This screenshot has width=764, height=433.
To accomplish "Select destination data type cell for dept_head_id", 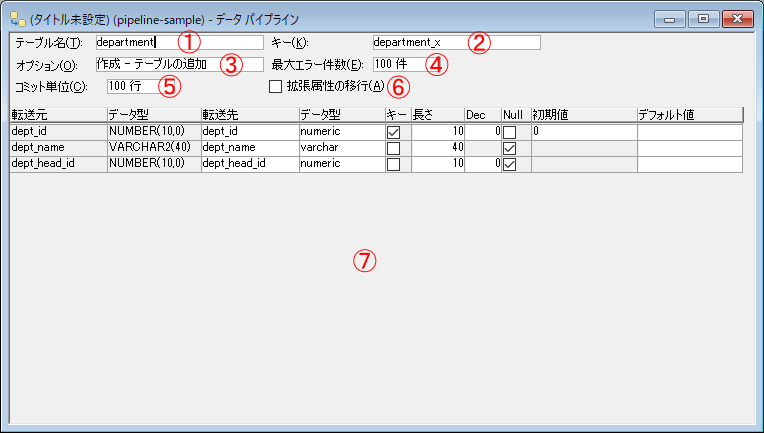I will click(x=341, y=164).
